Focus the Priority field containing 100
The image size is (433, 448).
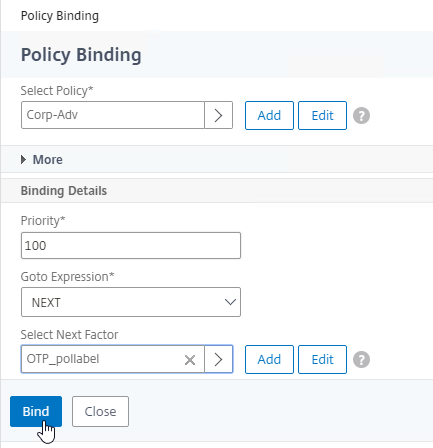131,245
